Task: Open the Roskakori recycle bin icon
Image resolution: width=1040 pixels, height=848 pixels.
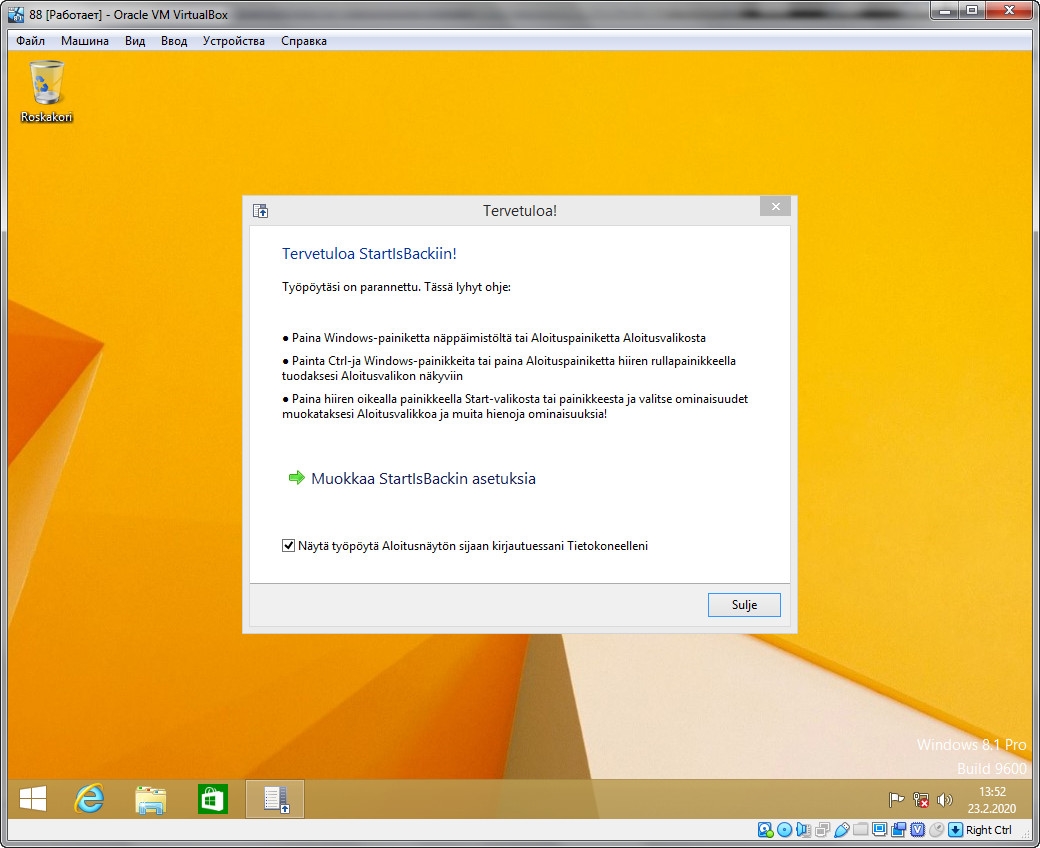Action: click(x=47, y=90)
